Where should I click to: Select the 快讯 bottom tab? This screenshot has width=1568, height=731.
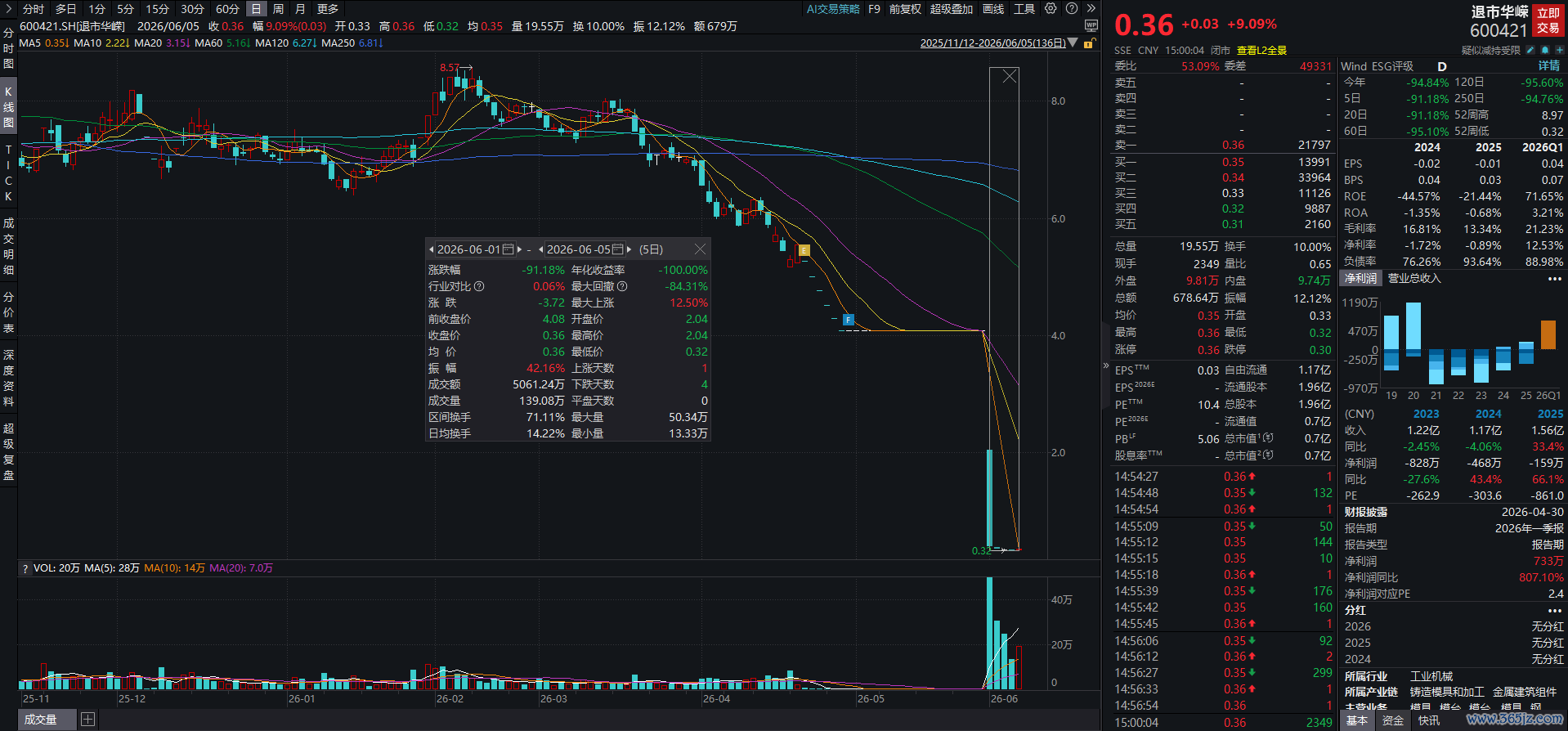[x=1429, y=720]
